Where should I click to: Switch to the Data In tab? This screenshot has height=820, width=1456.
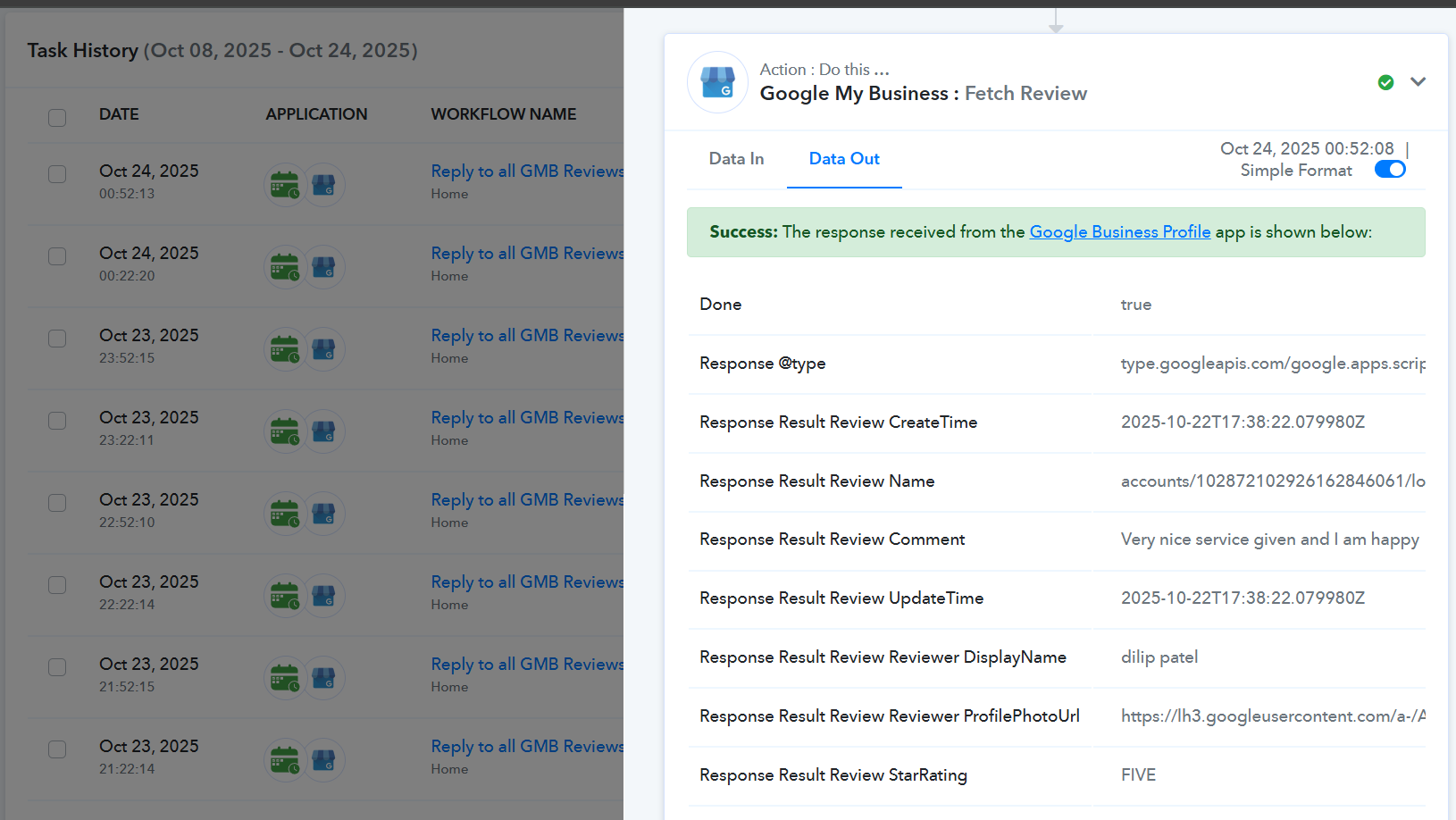click(x=736, y=159)
